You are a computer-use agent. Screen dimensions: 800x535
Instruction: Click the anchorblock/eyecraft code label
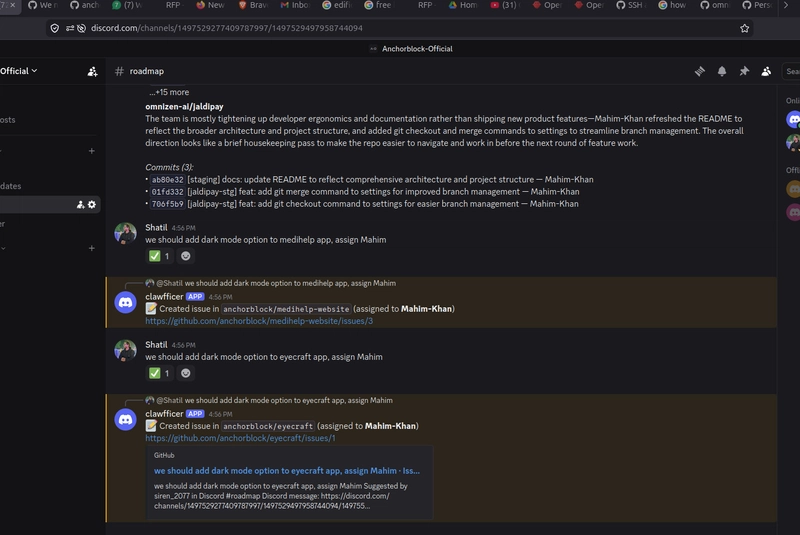[x=268, y=426]
